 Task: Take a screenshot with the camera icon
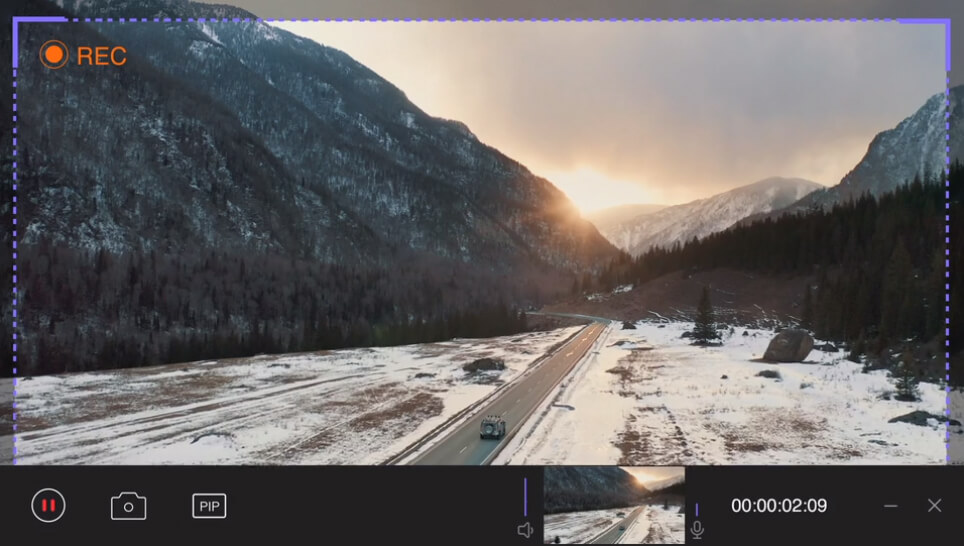click(128, 506)
